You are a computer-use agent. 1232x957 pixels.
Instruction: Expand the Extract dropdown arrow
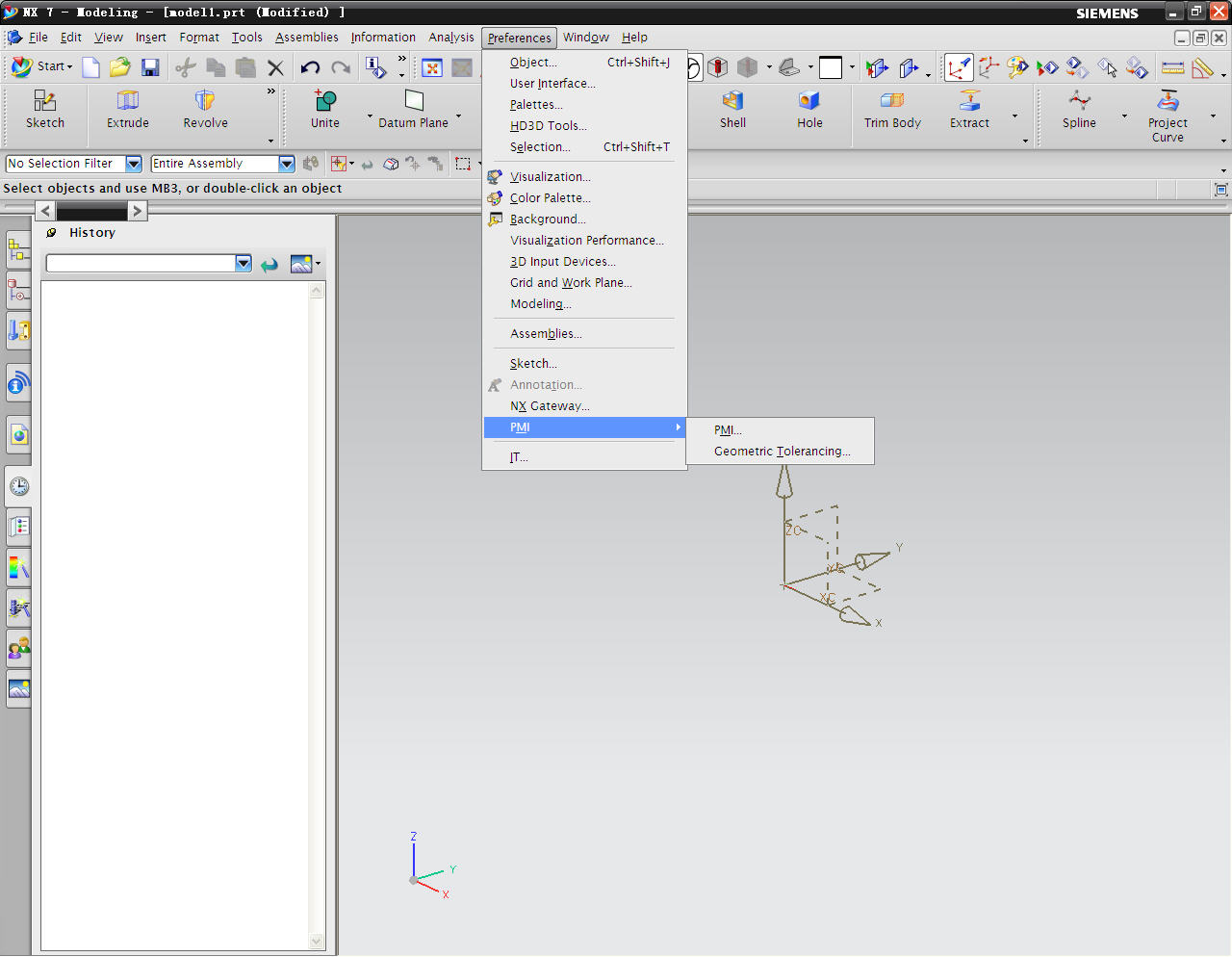pyautogui.click(x=1014, y=116)
